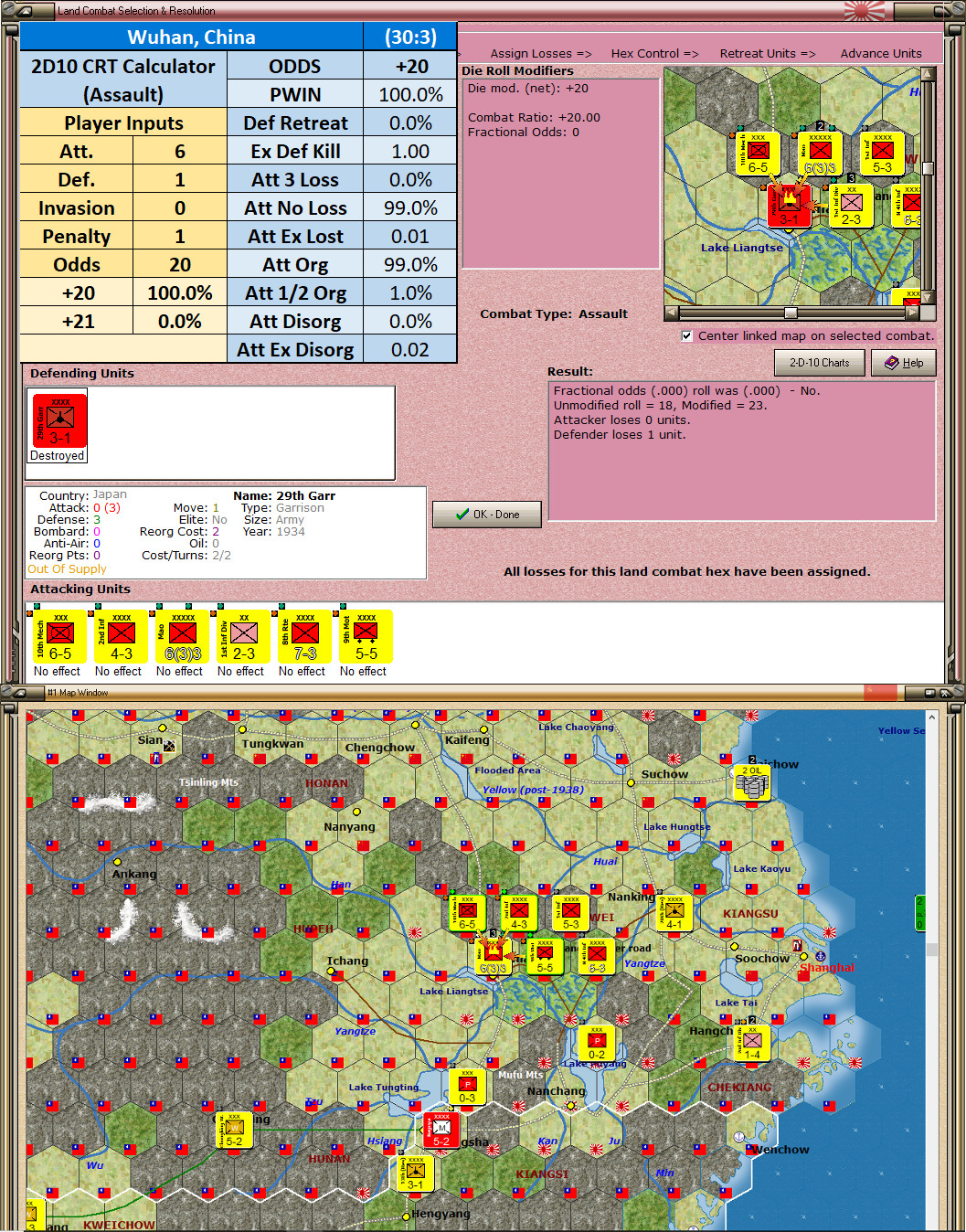Click the 6-5 unit in the linked minimap
The width and height of the screenshot is (966, 1232).
(x=758, y=154)
